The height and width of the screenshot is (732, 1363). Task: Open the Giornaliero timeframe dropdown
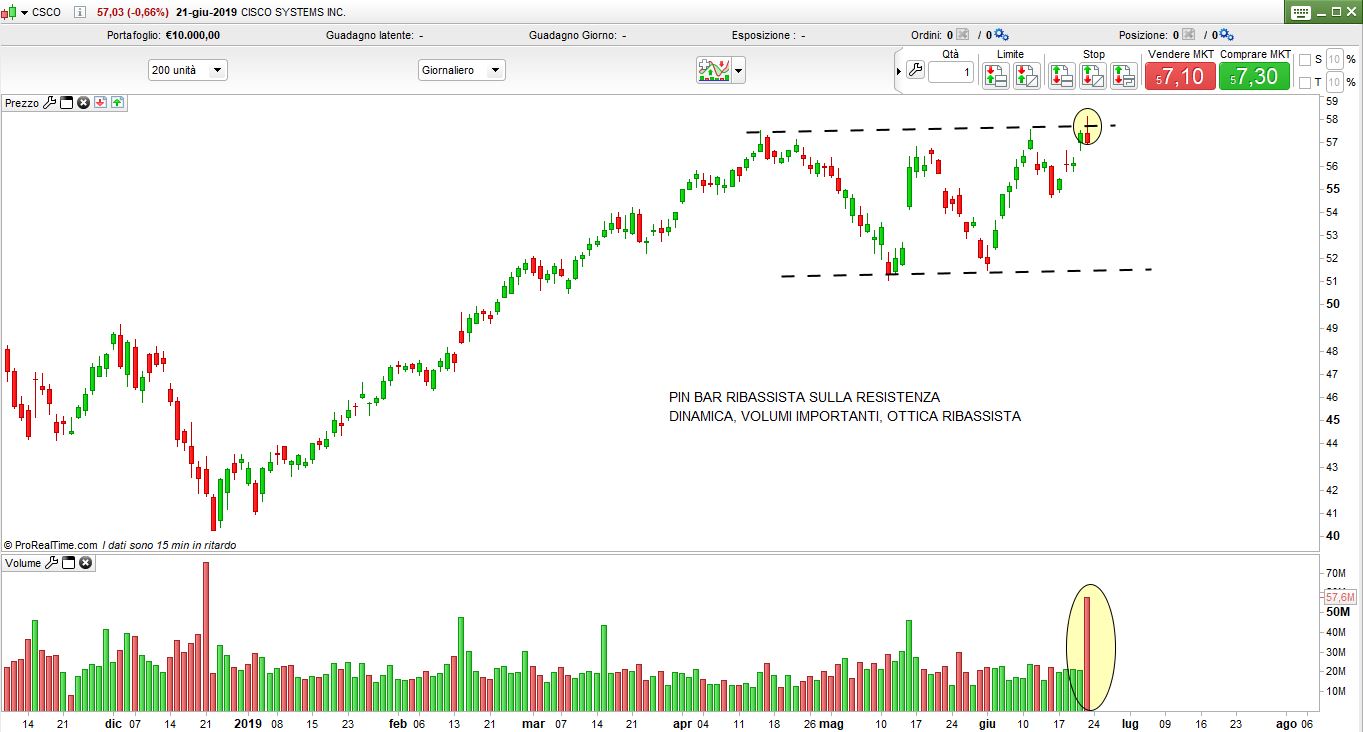[494, 70]
